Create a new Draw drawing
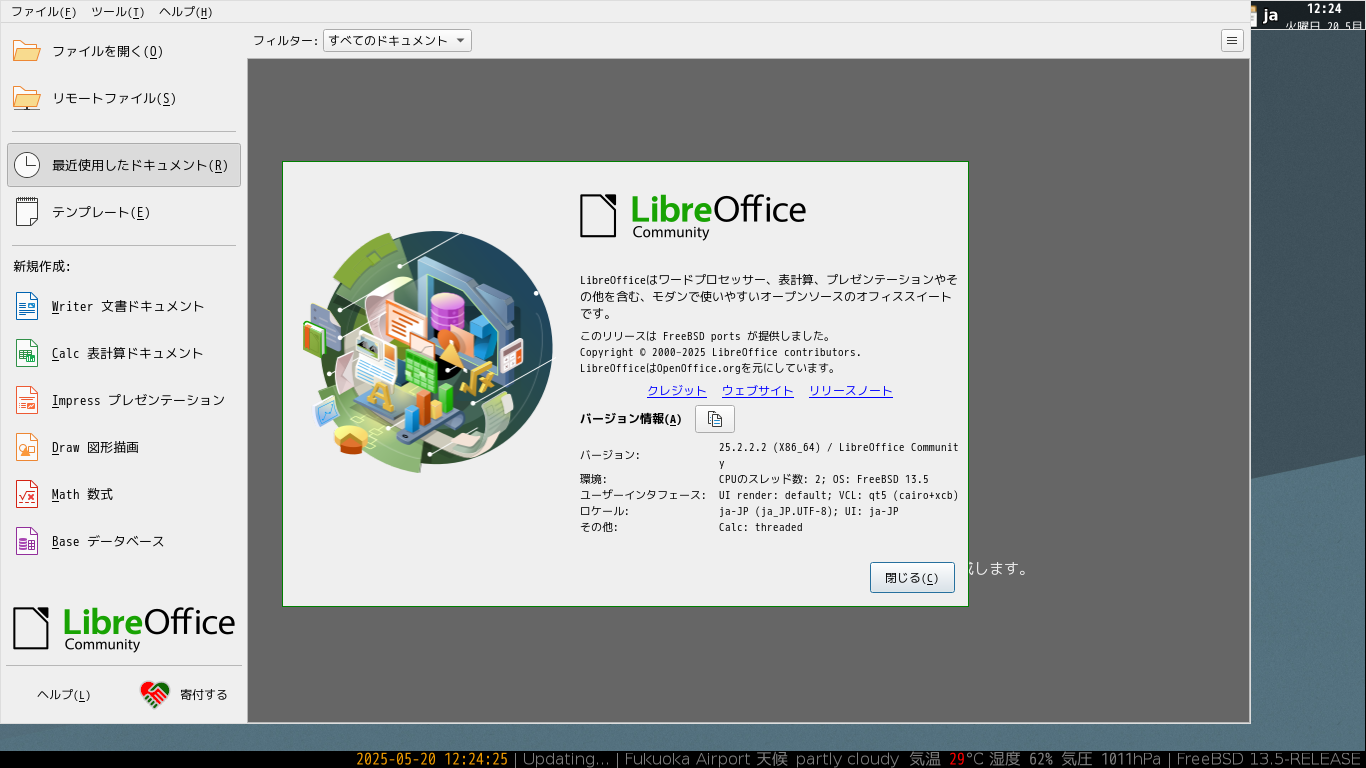Viewport: 1366px width, 768px height. tap(124, 447)
